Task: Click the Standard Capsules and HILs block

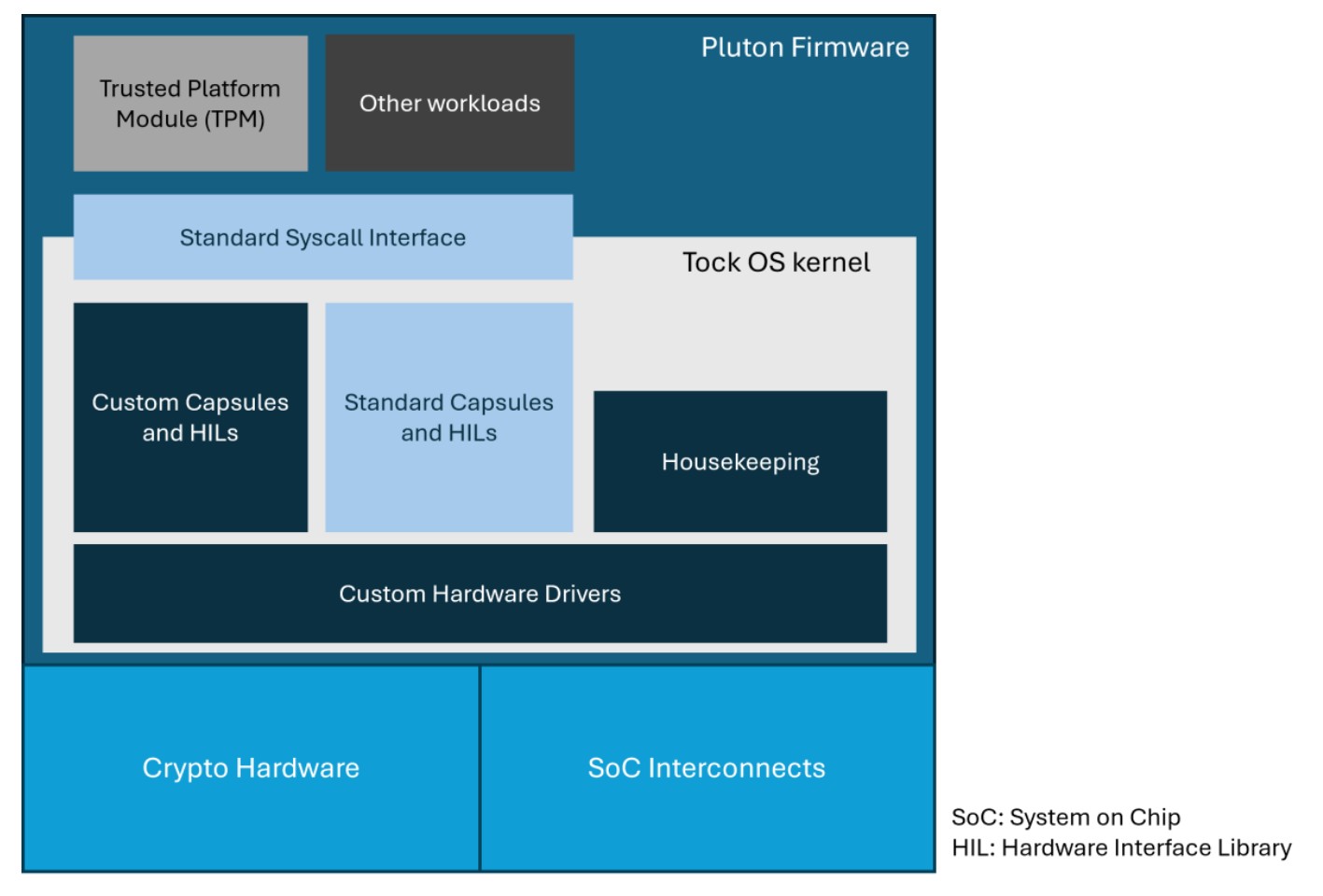Action: [x=448, y=417]
